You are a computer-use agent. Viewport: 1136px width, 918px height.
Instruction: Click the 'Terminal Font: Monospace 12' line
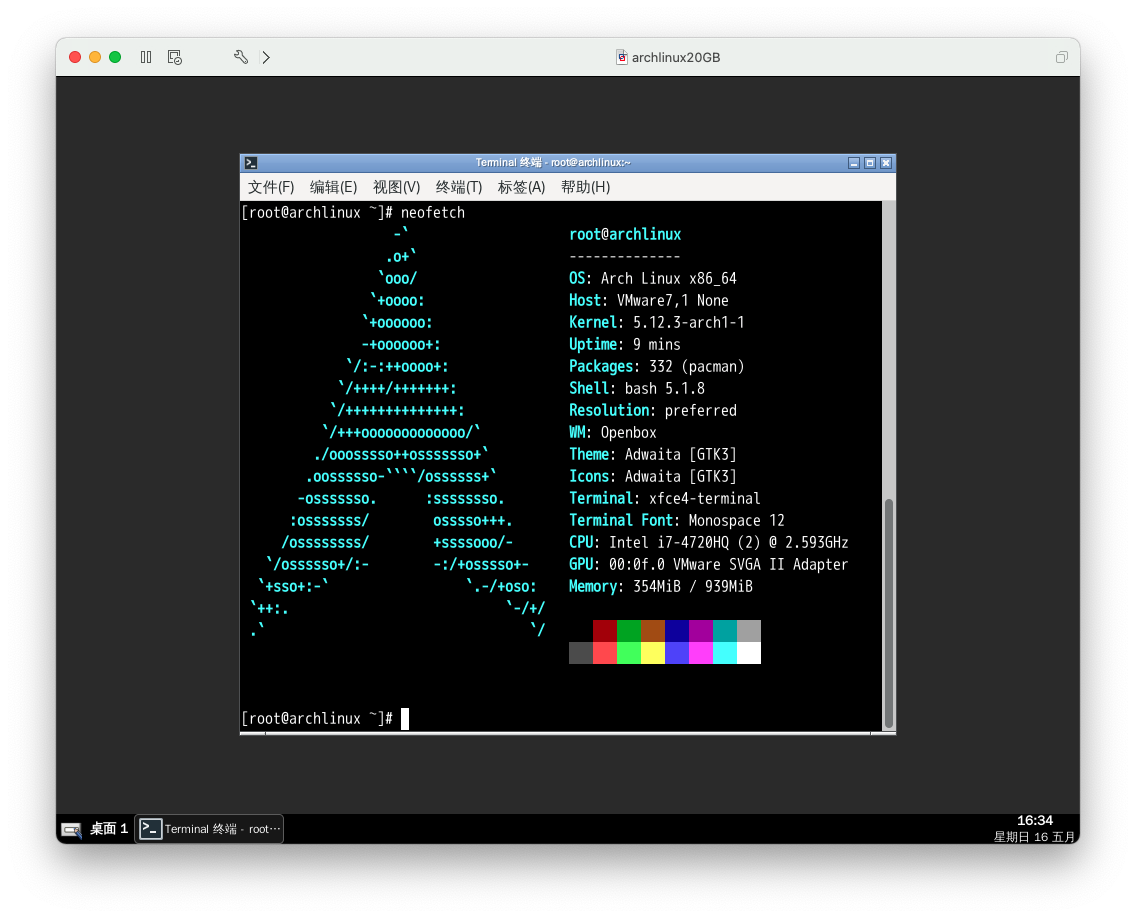coord(677,520)
